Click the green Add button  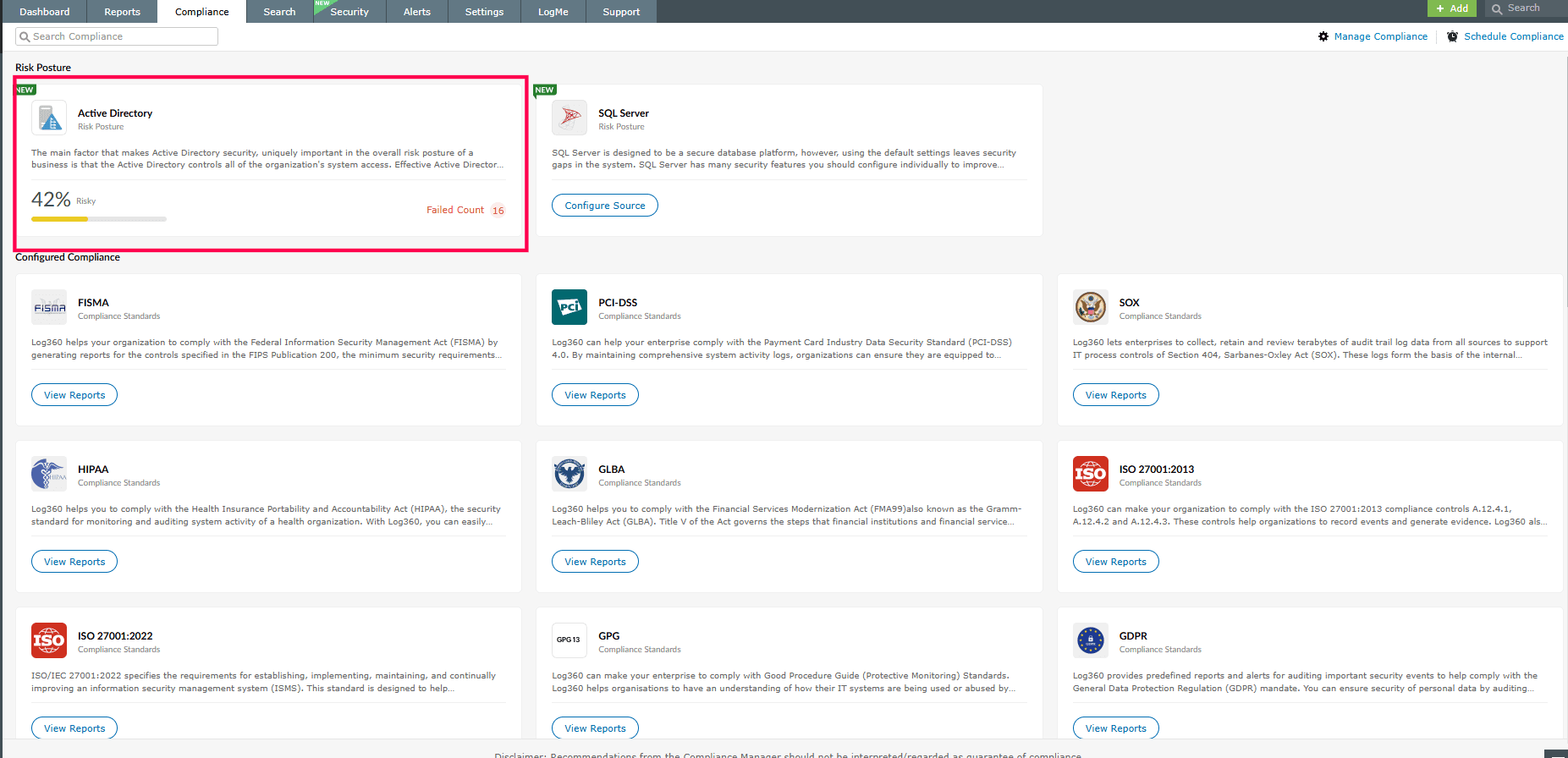pyautogui.click(x=1452, y=8)
